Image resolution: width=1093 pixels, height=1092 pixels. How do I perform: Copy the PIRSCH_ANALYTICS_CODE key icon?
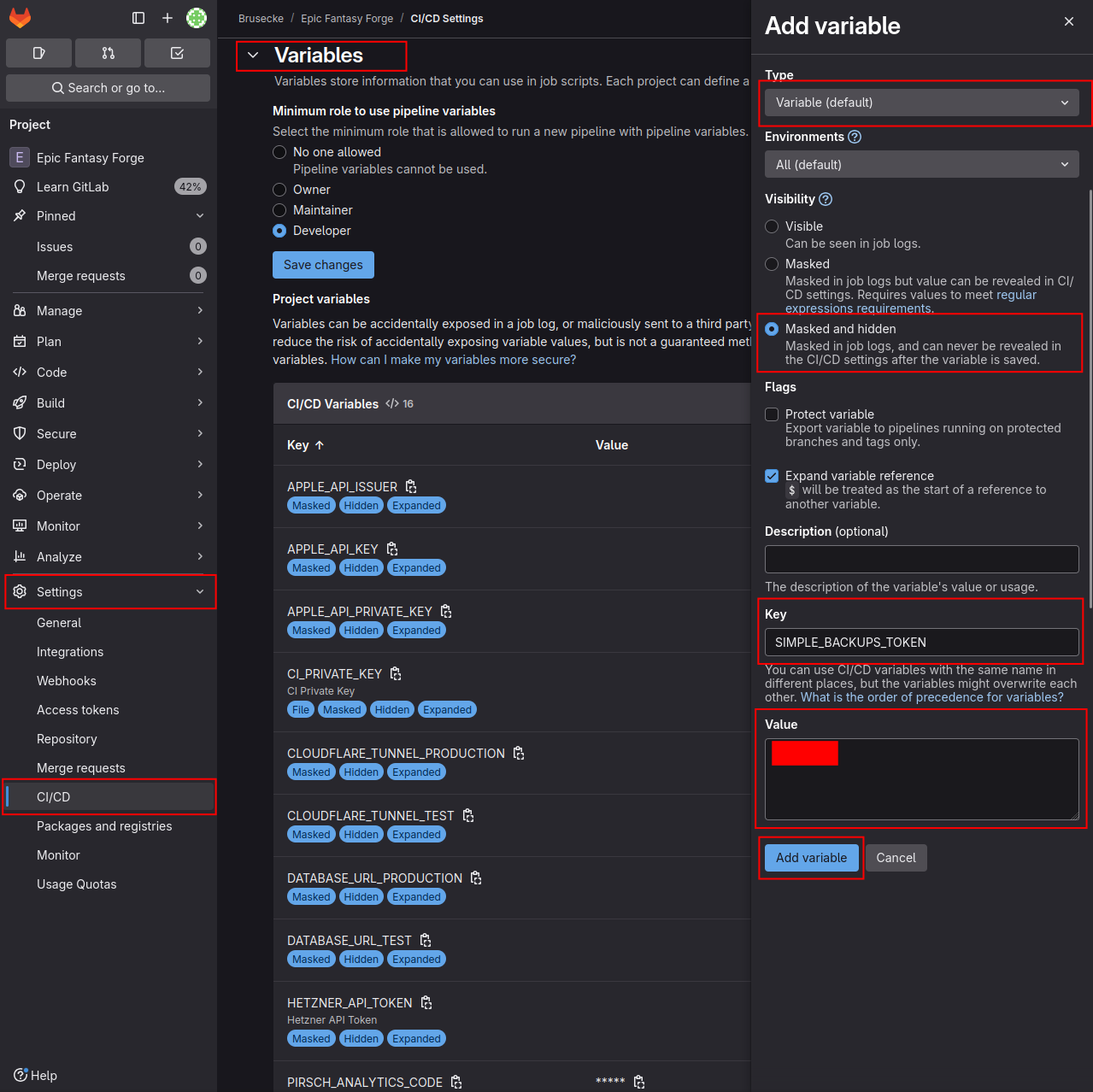[456, 1082]
